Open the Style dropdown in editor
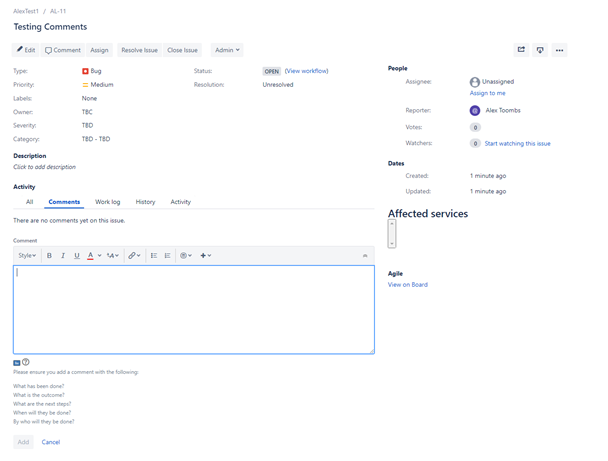 pos(27,256)
